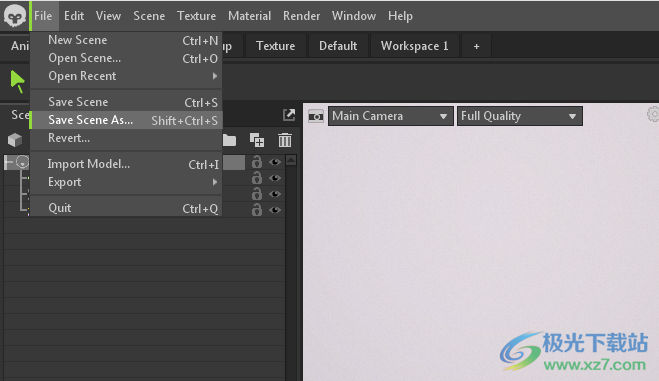The height and width of the screenshot is (381, 659).
Task: Open viewport settings gear icon
Action: coord(653,114)
